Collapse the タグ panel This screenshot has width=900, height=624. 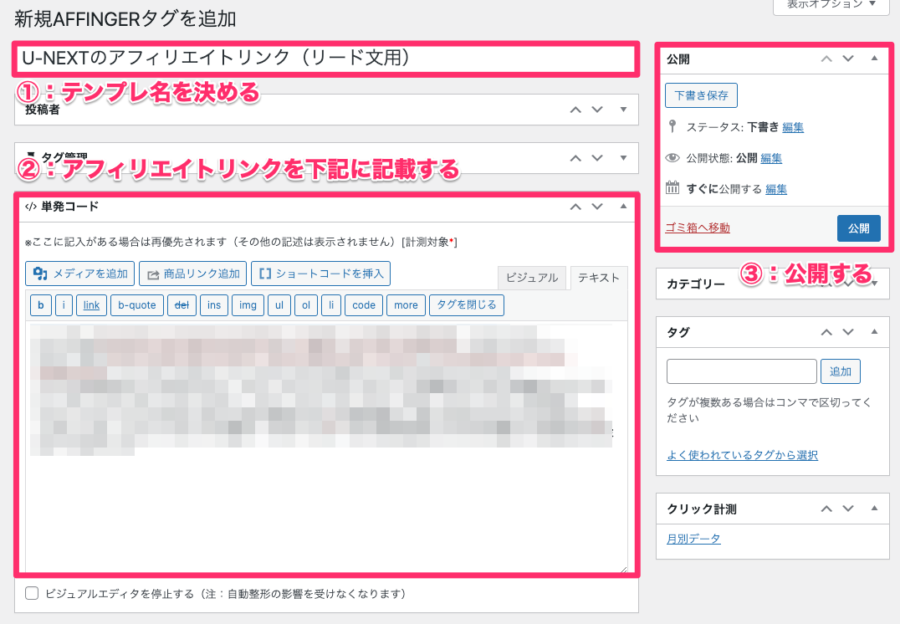874,332
